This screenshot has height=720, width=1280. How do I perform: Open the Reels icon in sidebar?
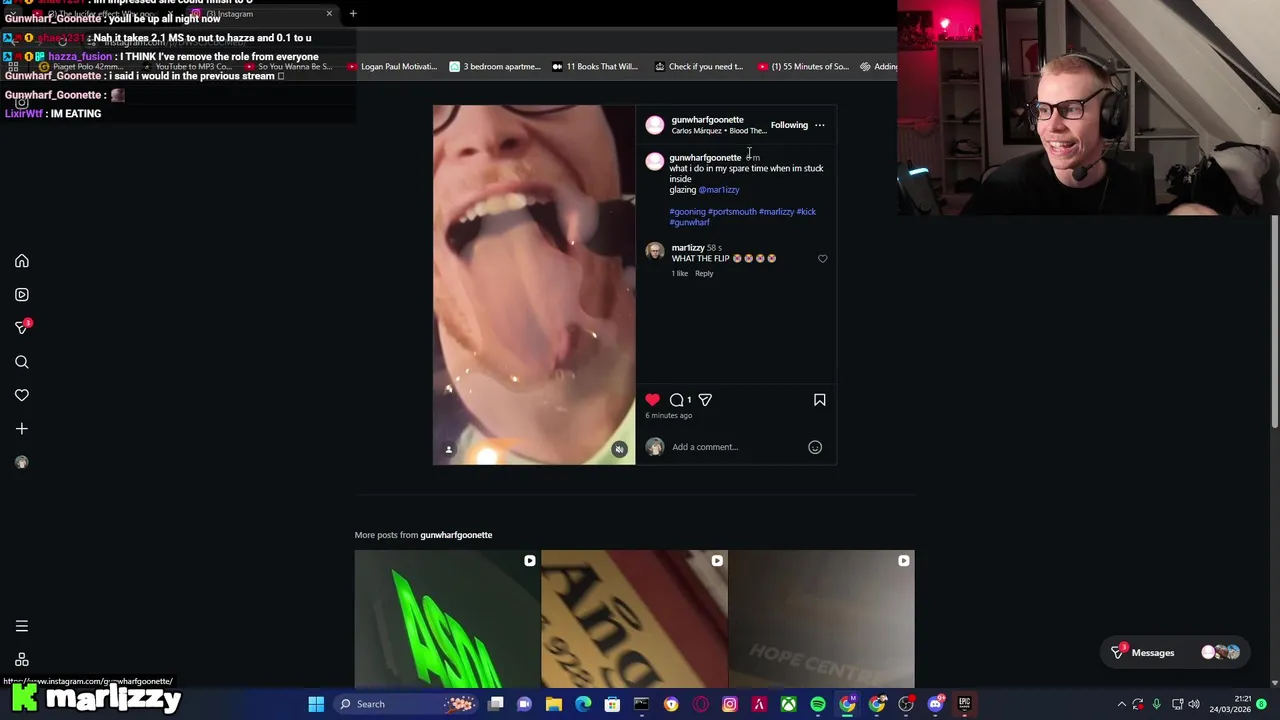[x=22, y=295]
